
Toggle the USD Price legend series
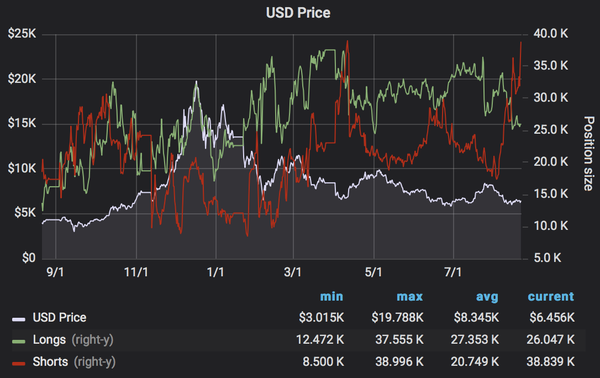[59, 318]
